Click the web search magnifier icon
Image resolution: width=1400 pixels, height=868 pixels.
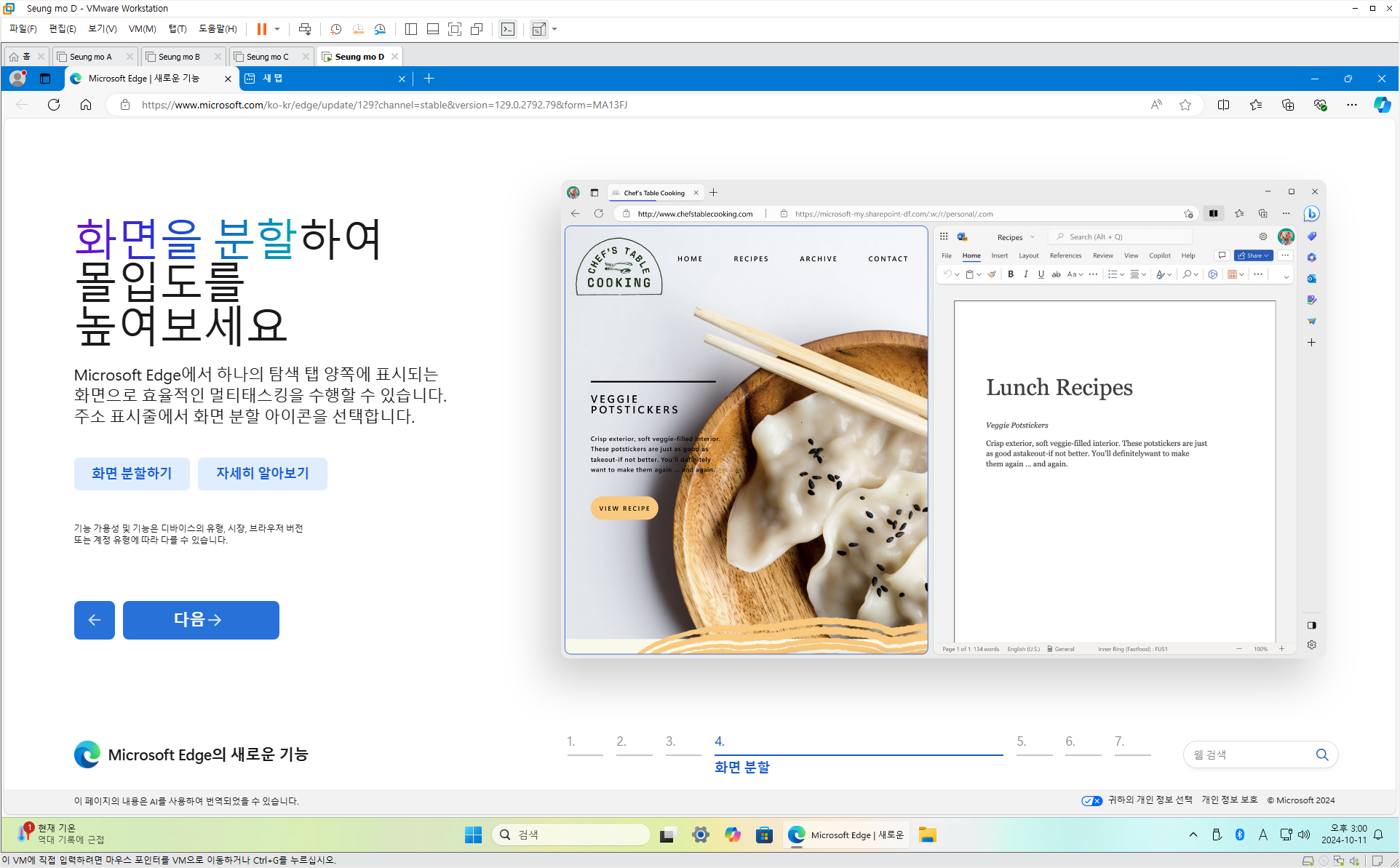1322,755
